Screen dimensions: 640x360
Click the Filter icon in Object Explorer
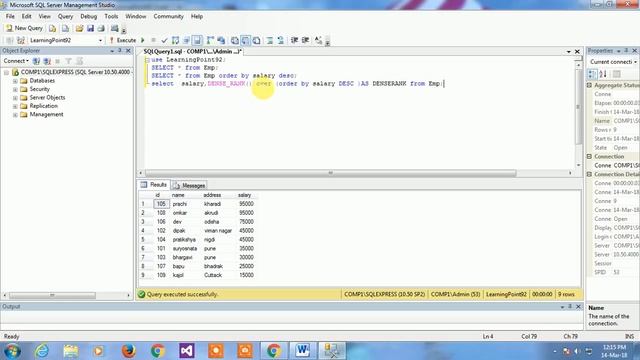point(69,61)
